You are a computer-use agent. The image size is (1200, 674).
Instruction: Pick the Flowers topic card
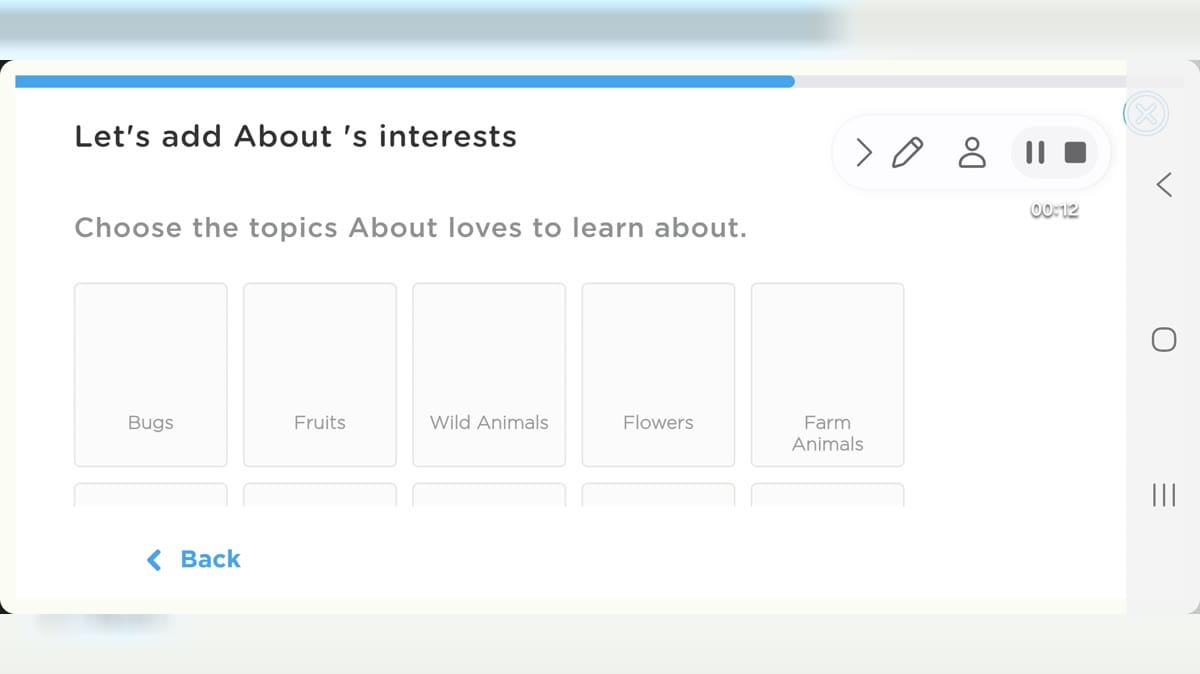point(658,375)
